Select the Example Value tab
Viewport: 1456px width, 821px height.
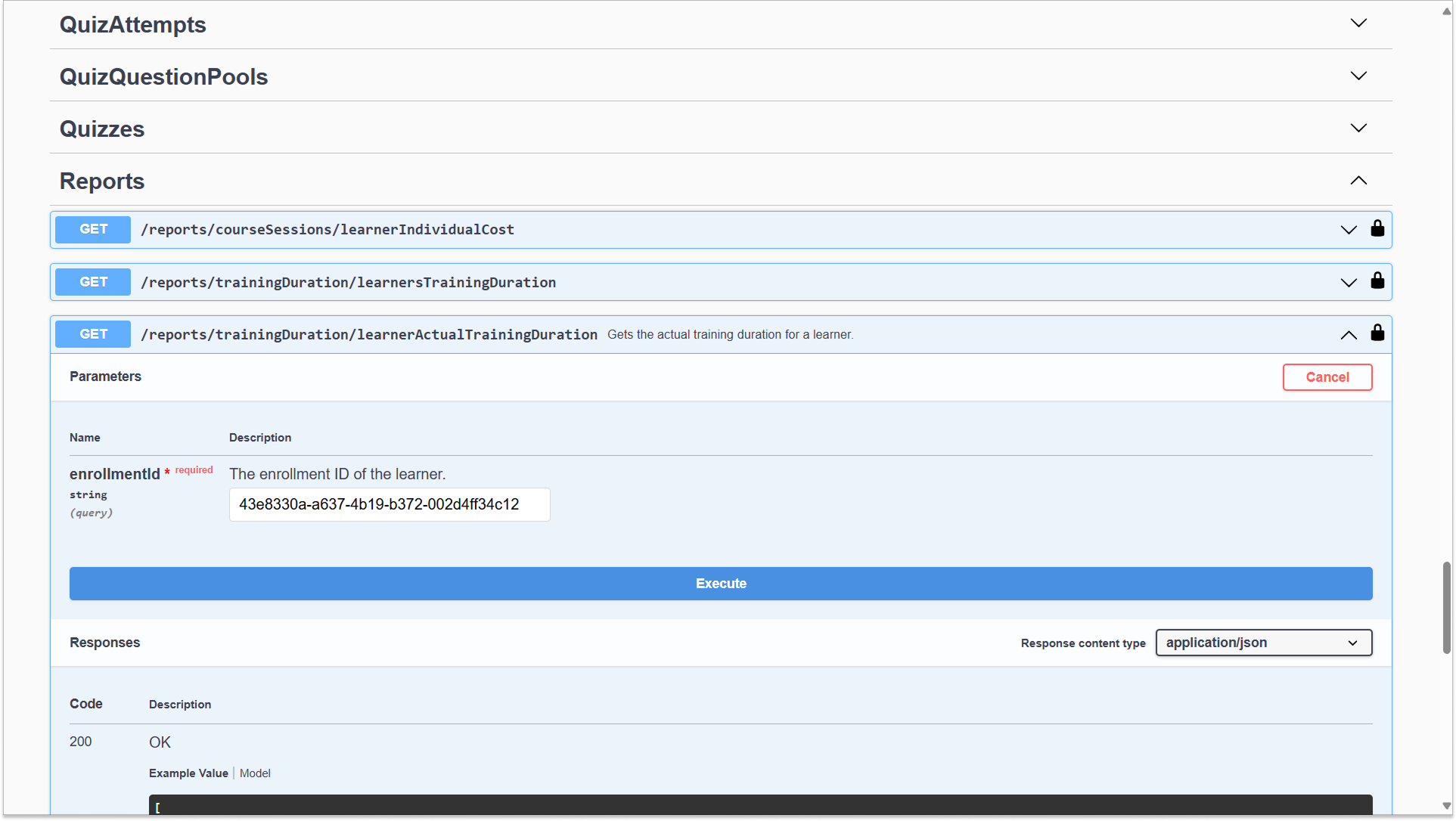tap(188, 773)
